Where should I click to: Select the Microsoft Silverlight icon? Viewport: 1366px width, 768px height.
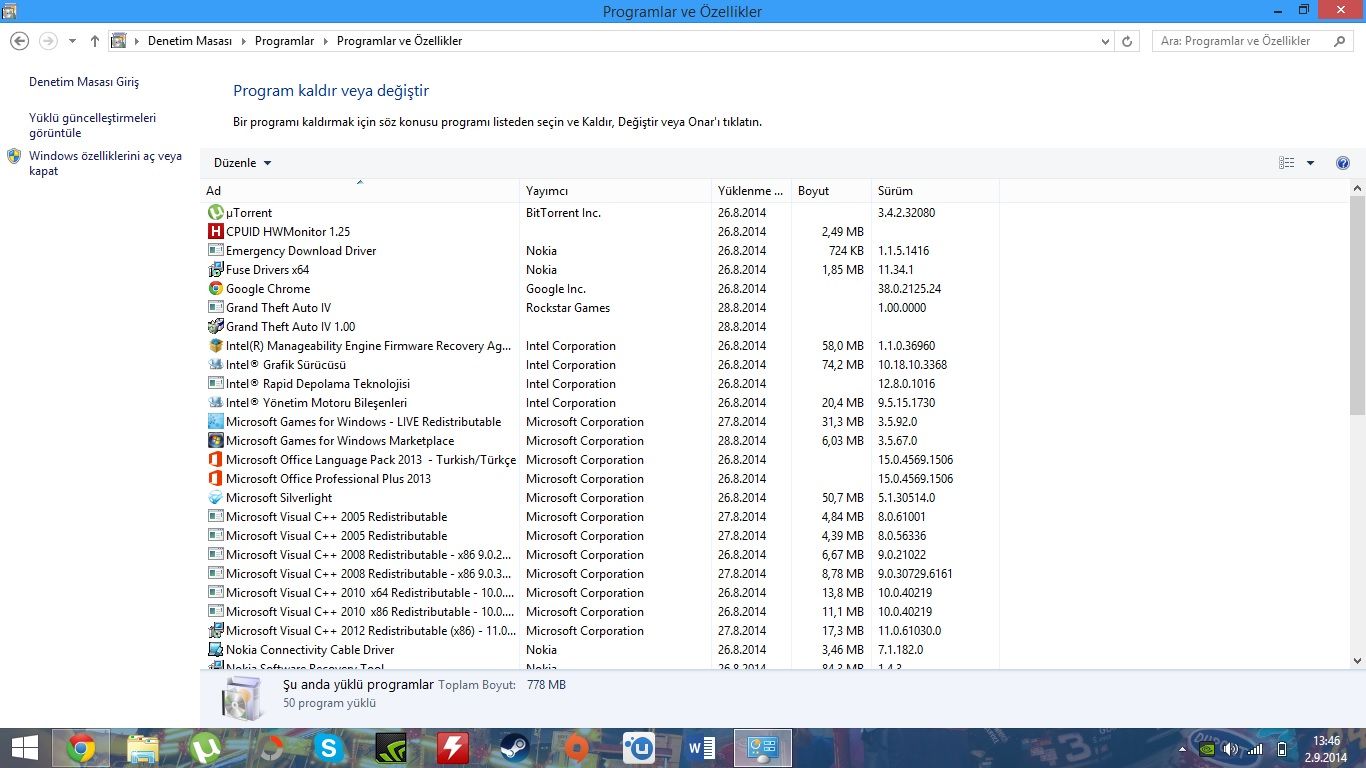pos(215,498)
